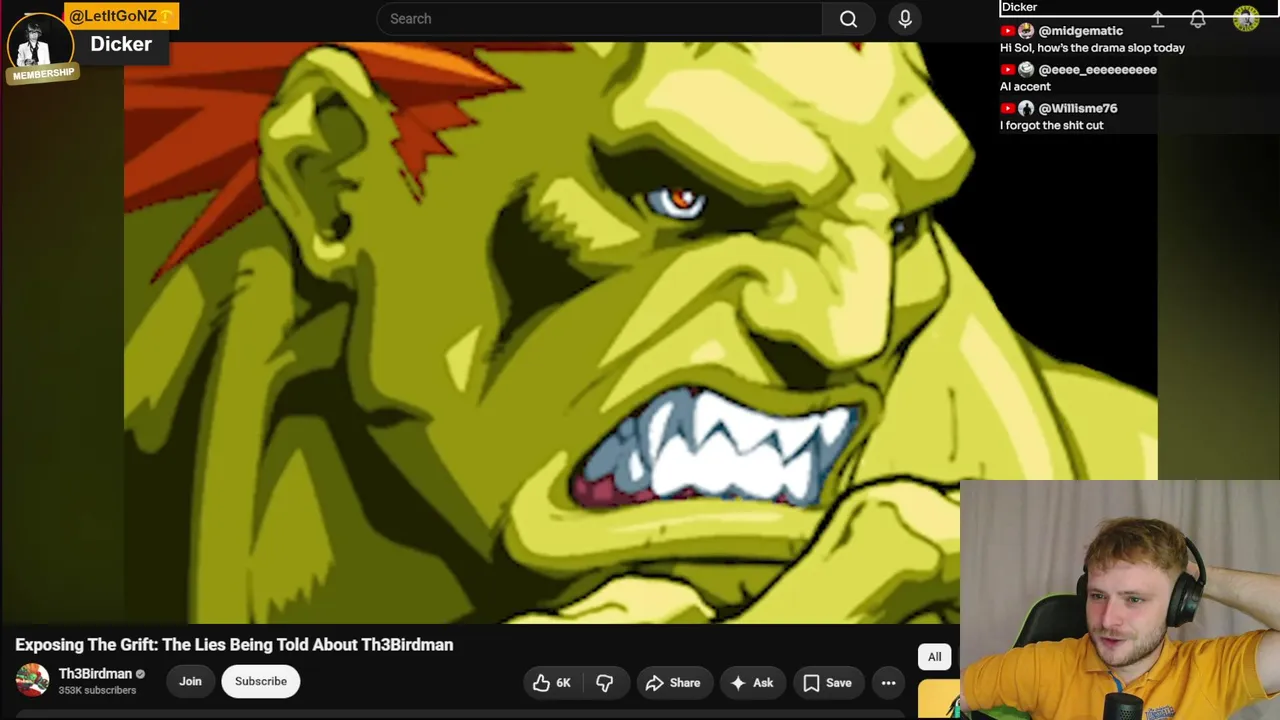Click the @eeee_eeeeeeeeee username in chat
1280x720 pixels.
1098,70
